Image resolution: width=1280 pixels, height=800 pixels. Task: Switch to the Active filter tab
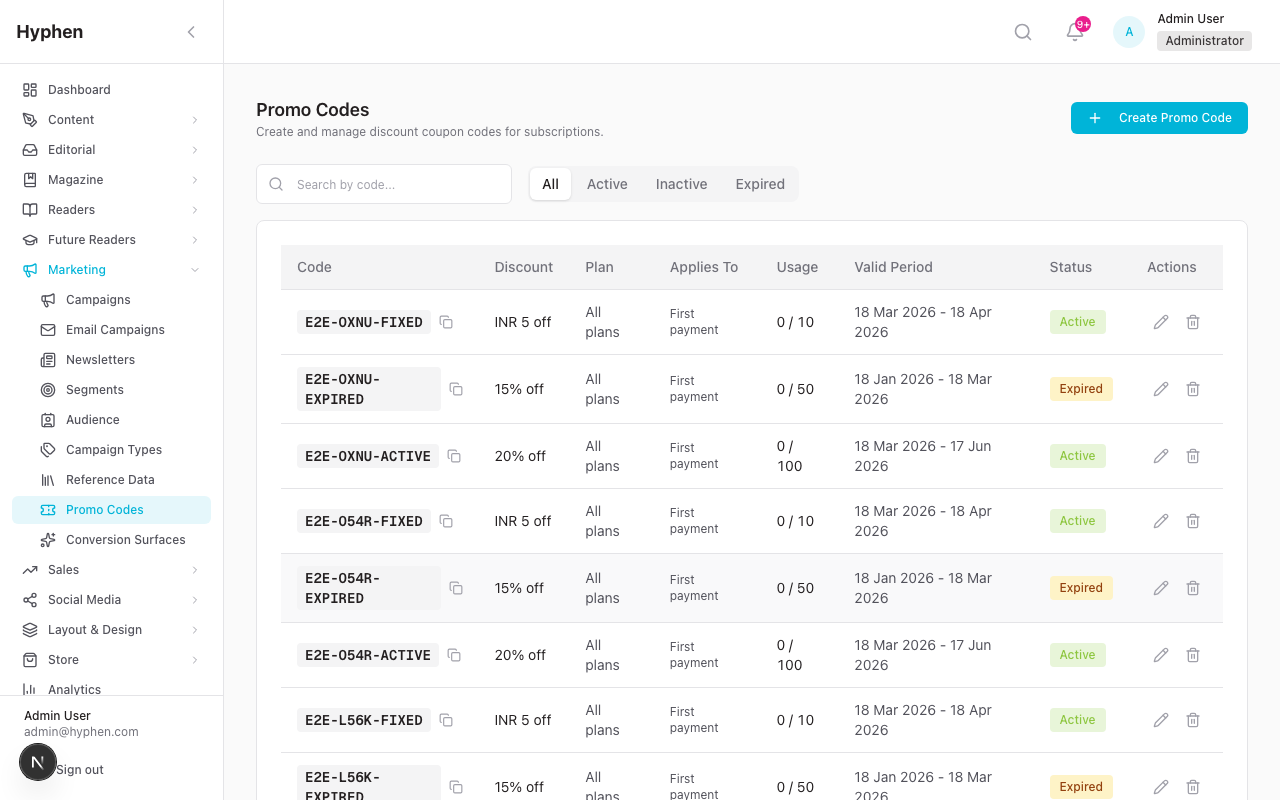(607, 184)
